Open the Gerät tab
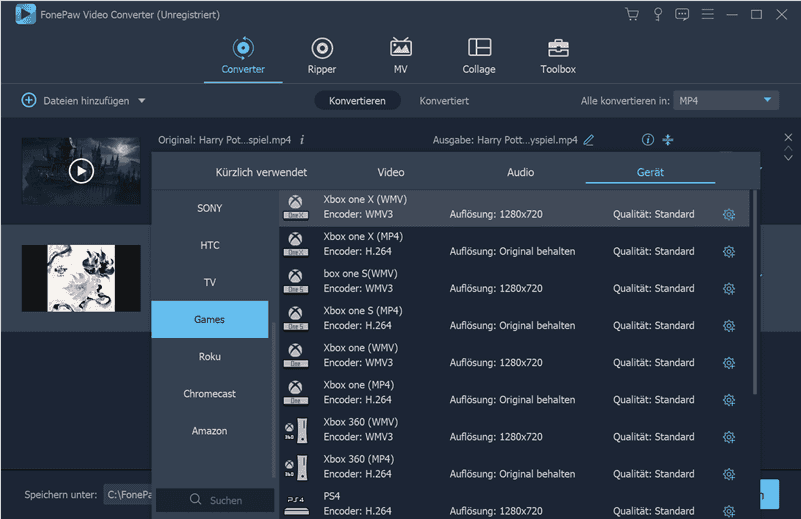Viewport: 801px width, 519px height. click(x=650, y=172)
